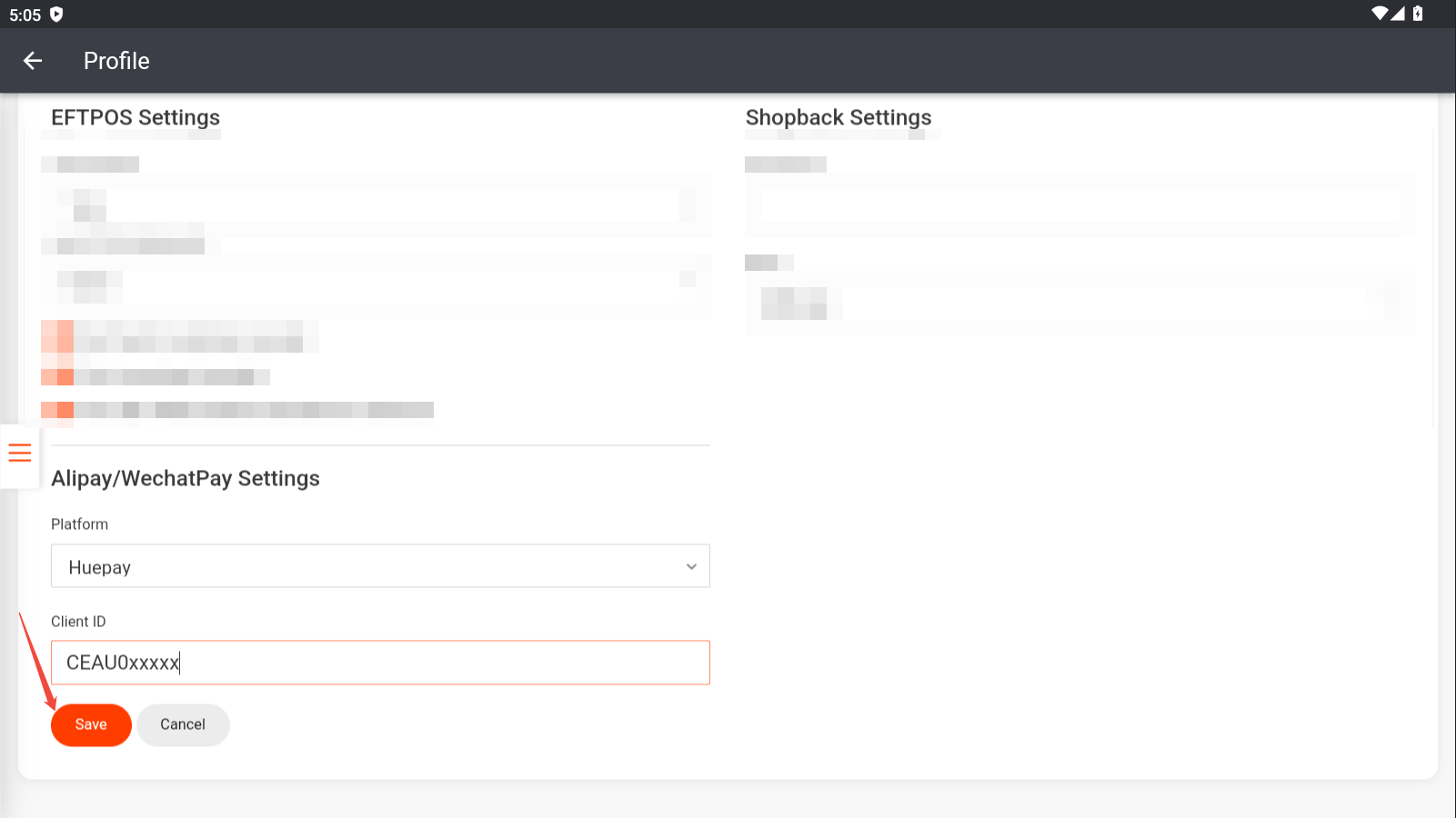Screen dimensions: 1456x818
Task: Tap the 5:05 clock in status bar
Action: pos(25,15)
